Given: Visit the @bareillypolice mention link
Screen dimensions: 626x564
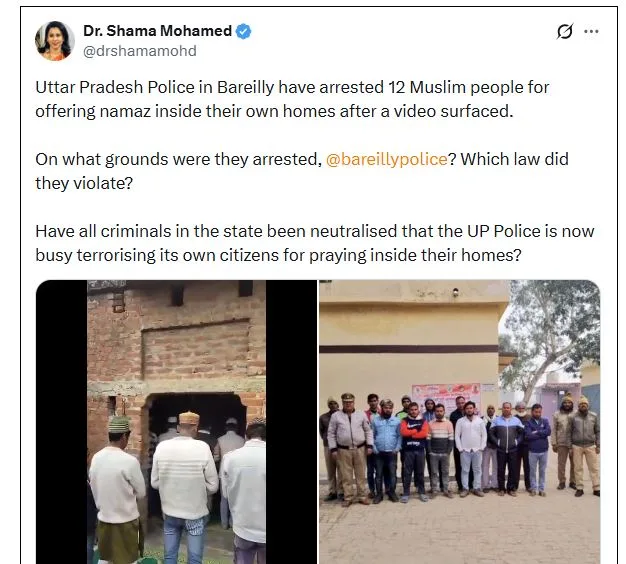Looking at the screenshot, I should coord(386,159).
